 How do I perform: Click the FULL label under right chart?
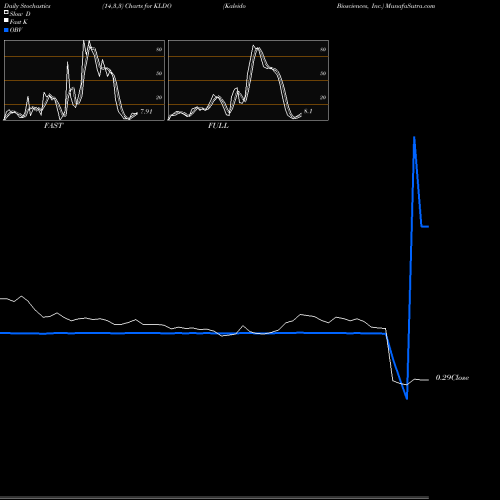pyautogui.click(x=218, y=126)
